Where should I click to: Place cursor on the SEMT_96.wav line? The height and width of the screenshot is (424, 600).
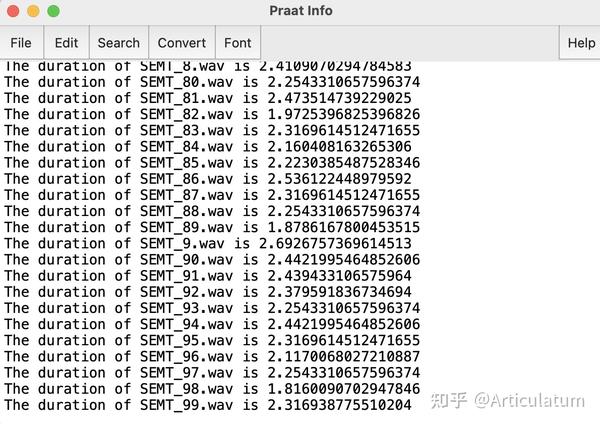[x=212, y=356]
